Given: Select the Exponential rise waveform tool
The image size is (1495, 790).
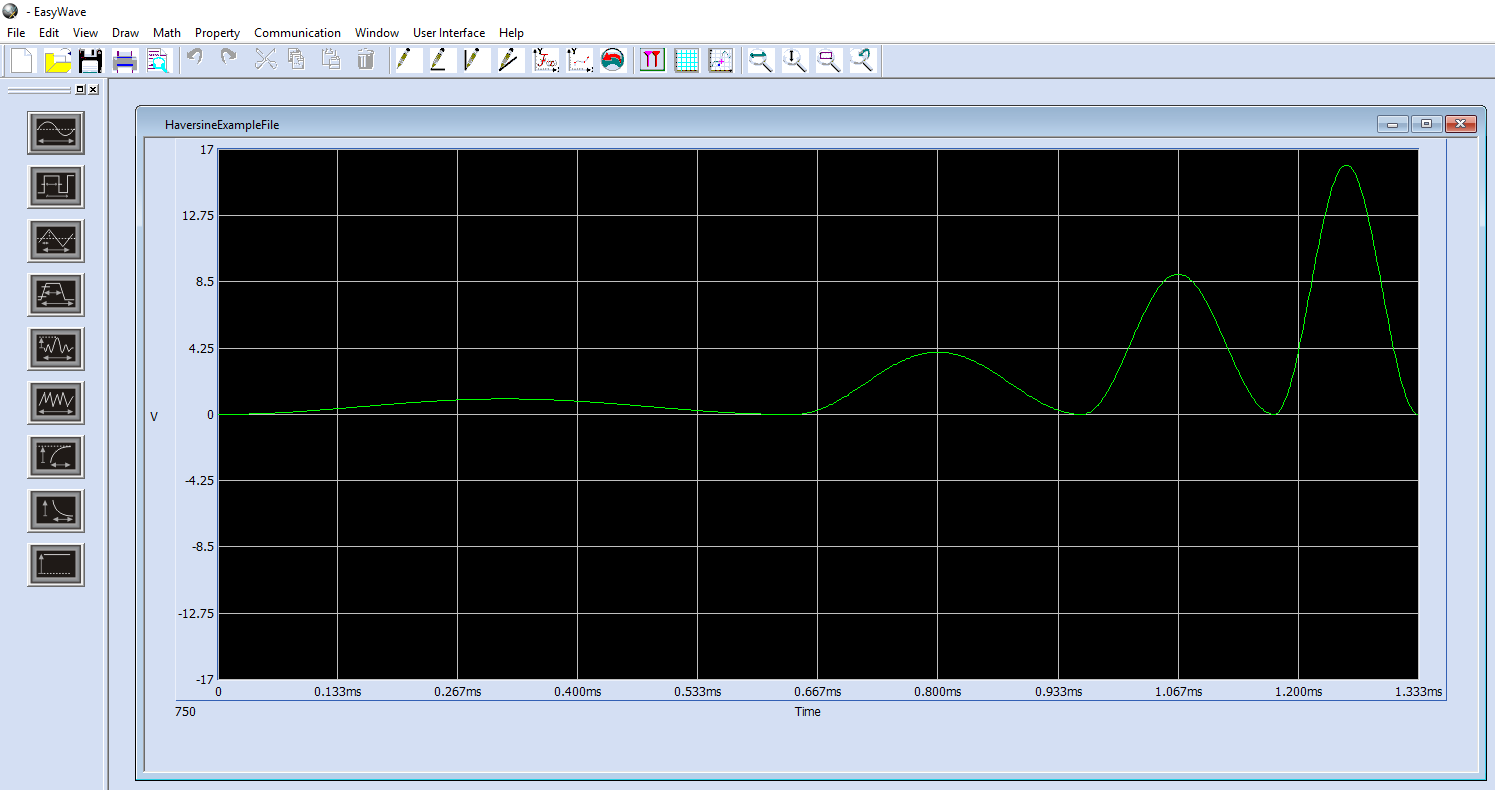Looking at the screenshot, I should click(x=56, y=456).
